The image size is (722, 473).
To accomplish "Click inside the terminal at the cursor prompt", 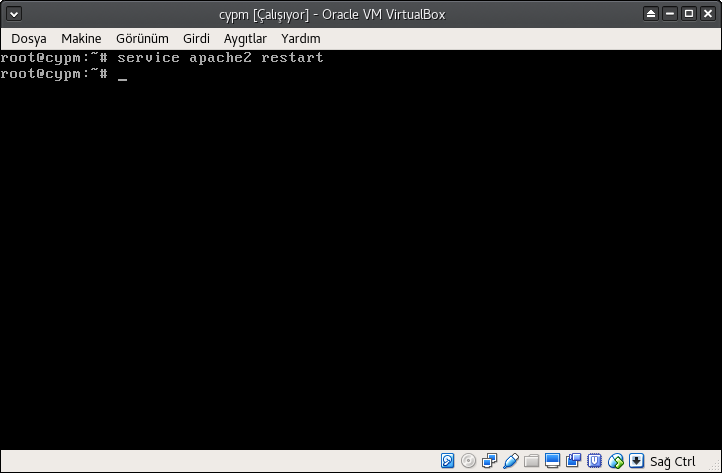I will [x=122, y=75].
